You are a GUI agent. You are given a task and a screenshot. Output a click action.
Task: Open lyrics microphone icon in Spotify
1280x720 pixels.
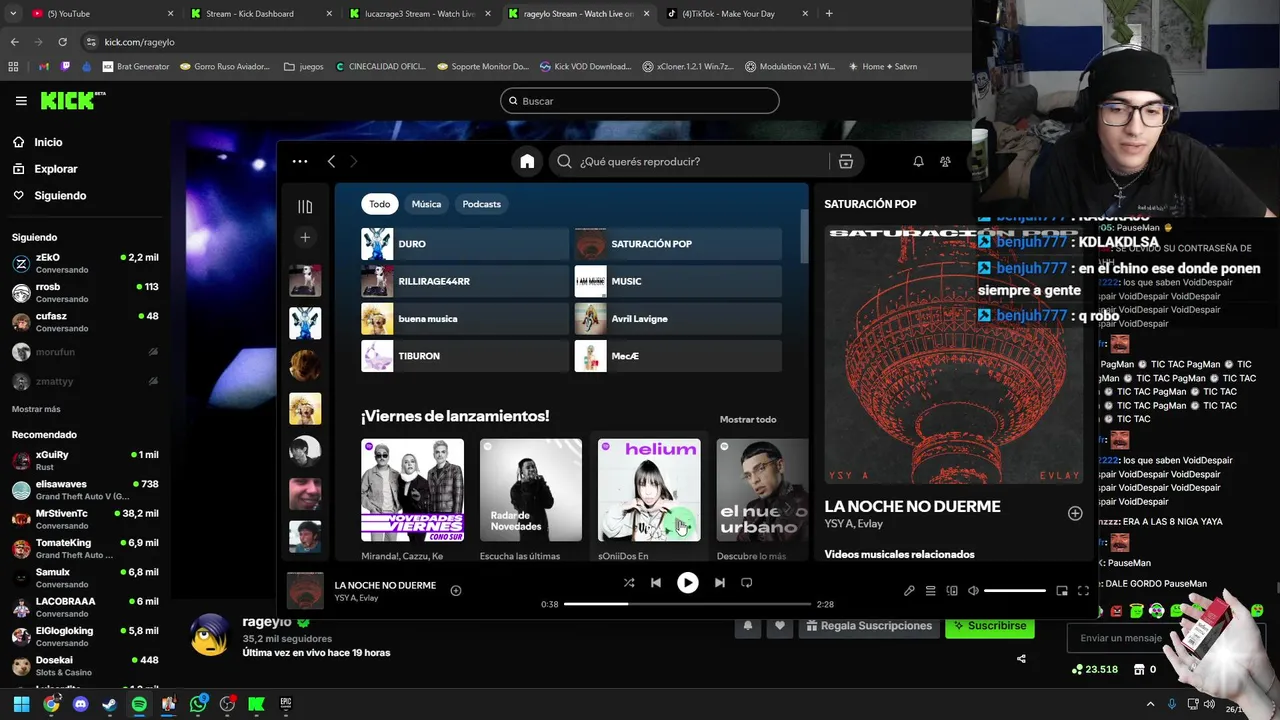tap(909, 591)
